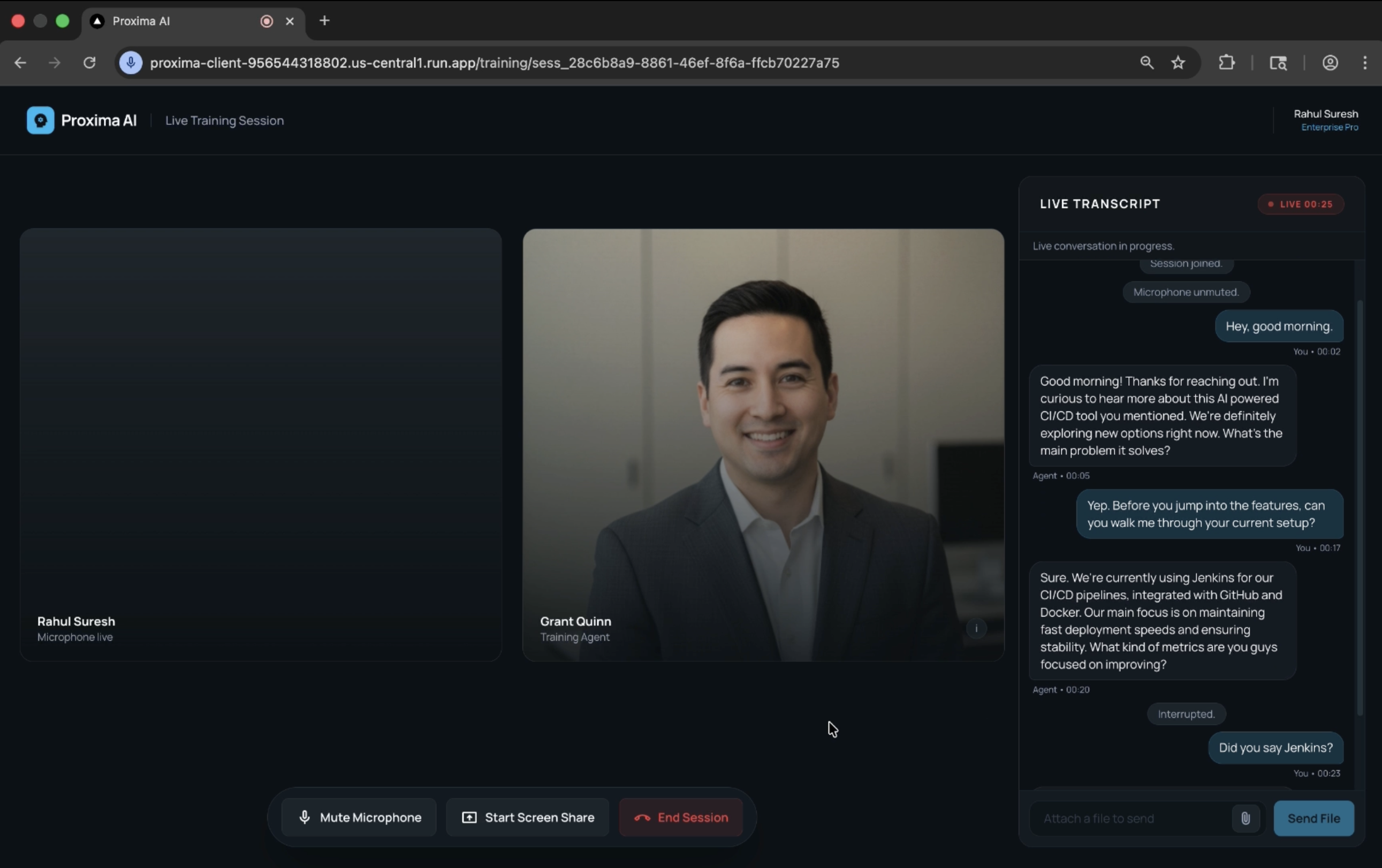Click Grant Quinn's video thumbnail
The width and height of the screenshot is (1382, 868).
(763, 445)
